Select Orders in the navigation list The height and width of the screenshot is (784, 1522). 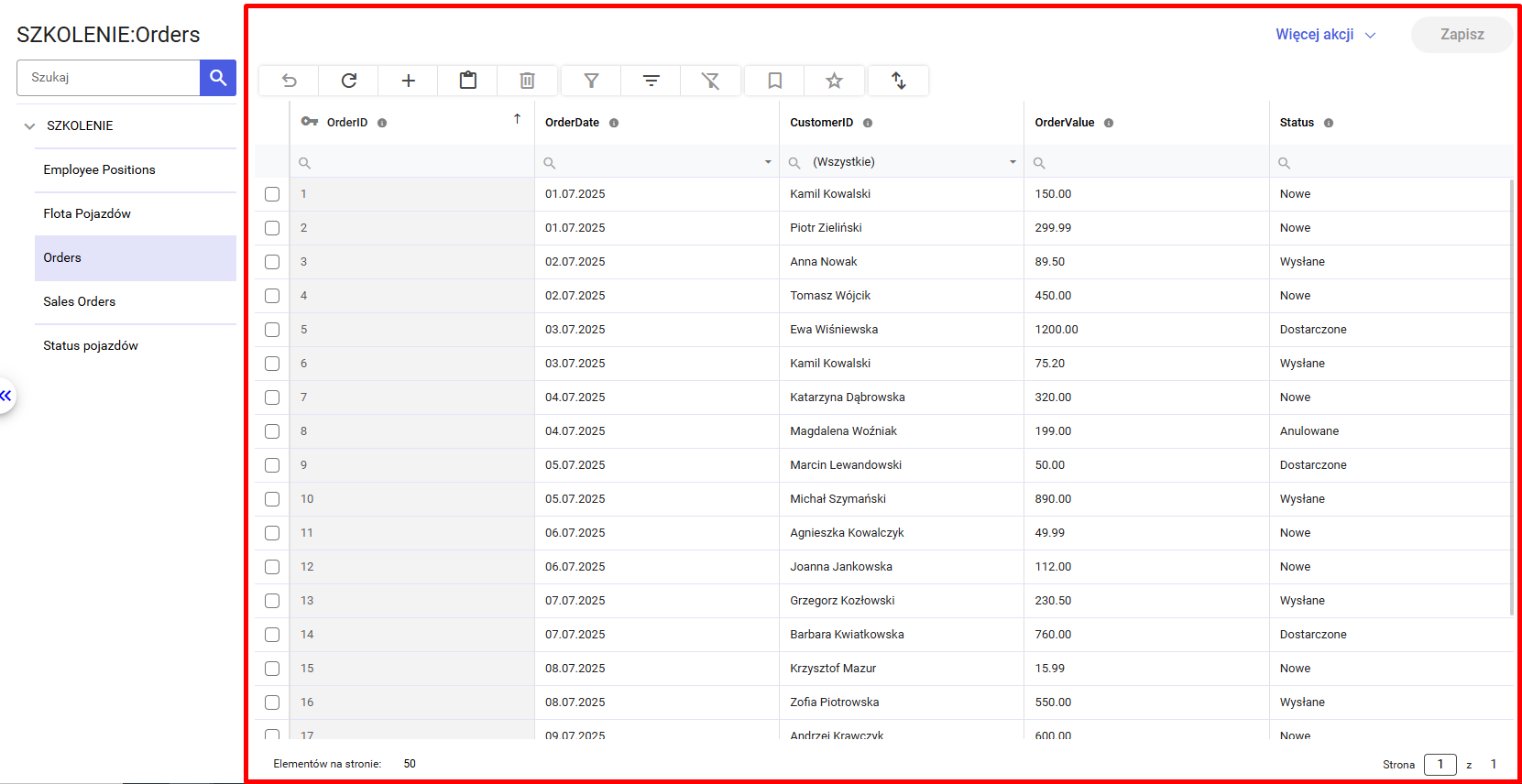pyautogui.click(x=136, y=258)
